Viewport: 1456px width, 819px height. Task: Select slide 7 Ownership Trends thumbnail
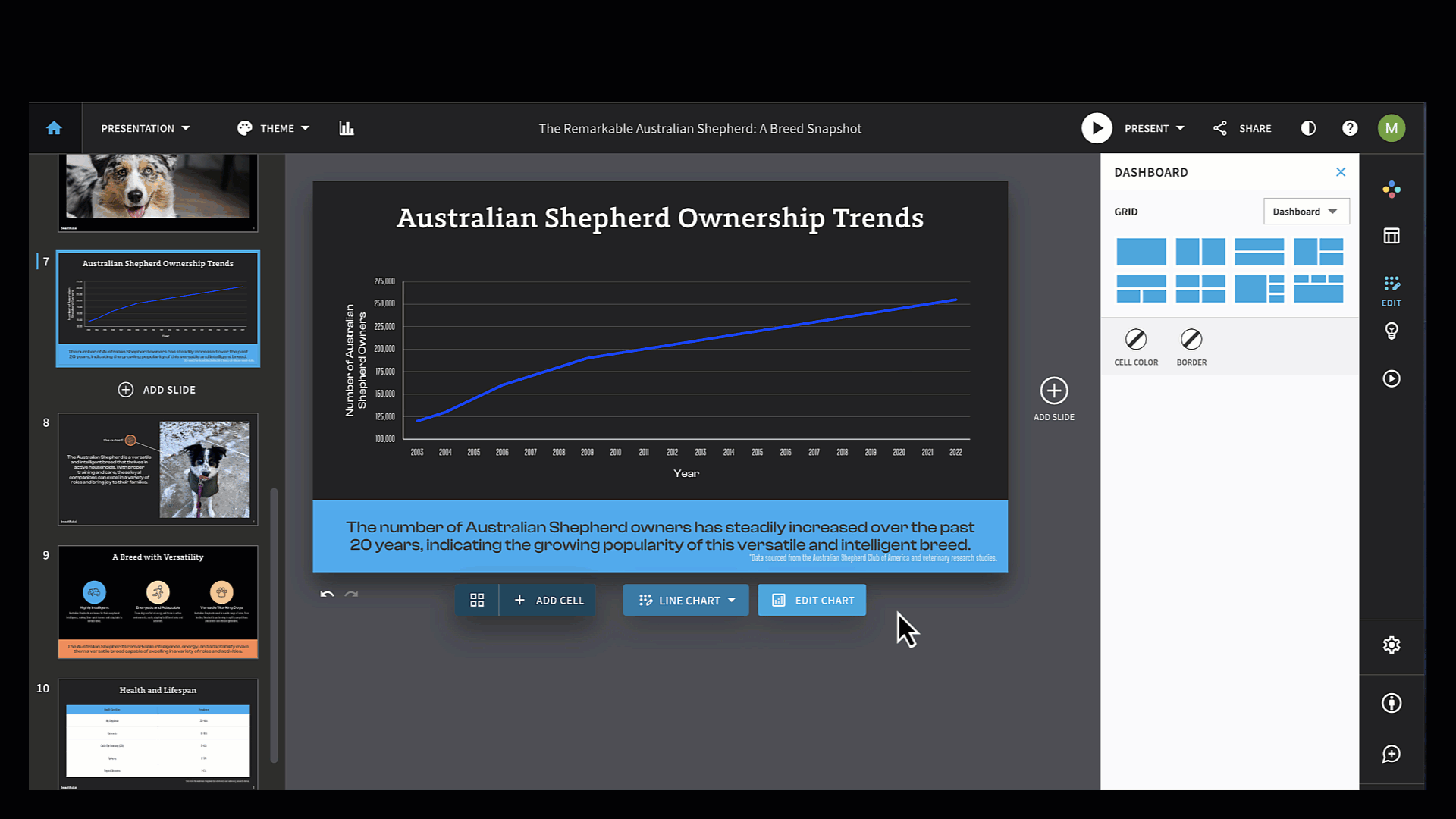pos(158,309)
